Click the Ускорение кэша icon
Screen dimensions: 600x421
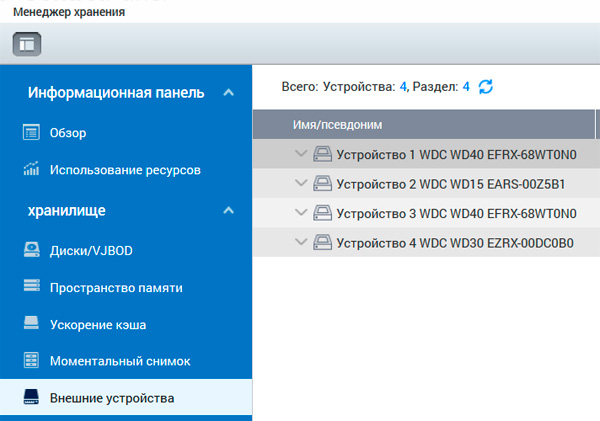click(31, 324)
